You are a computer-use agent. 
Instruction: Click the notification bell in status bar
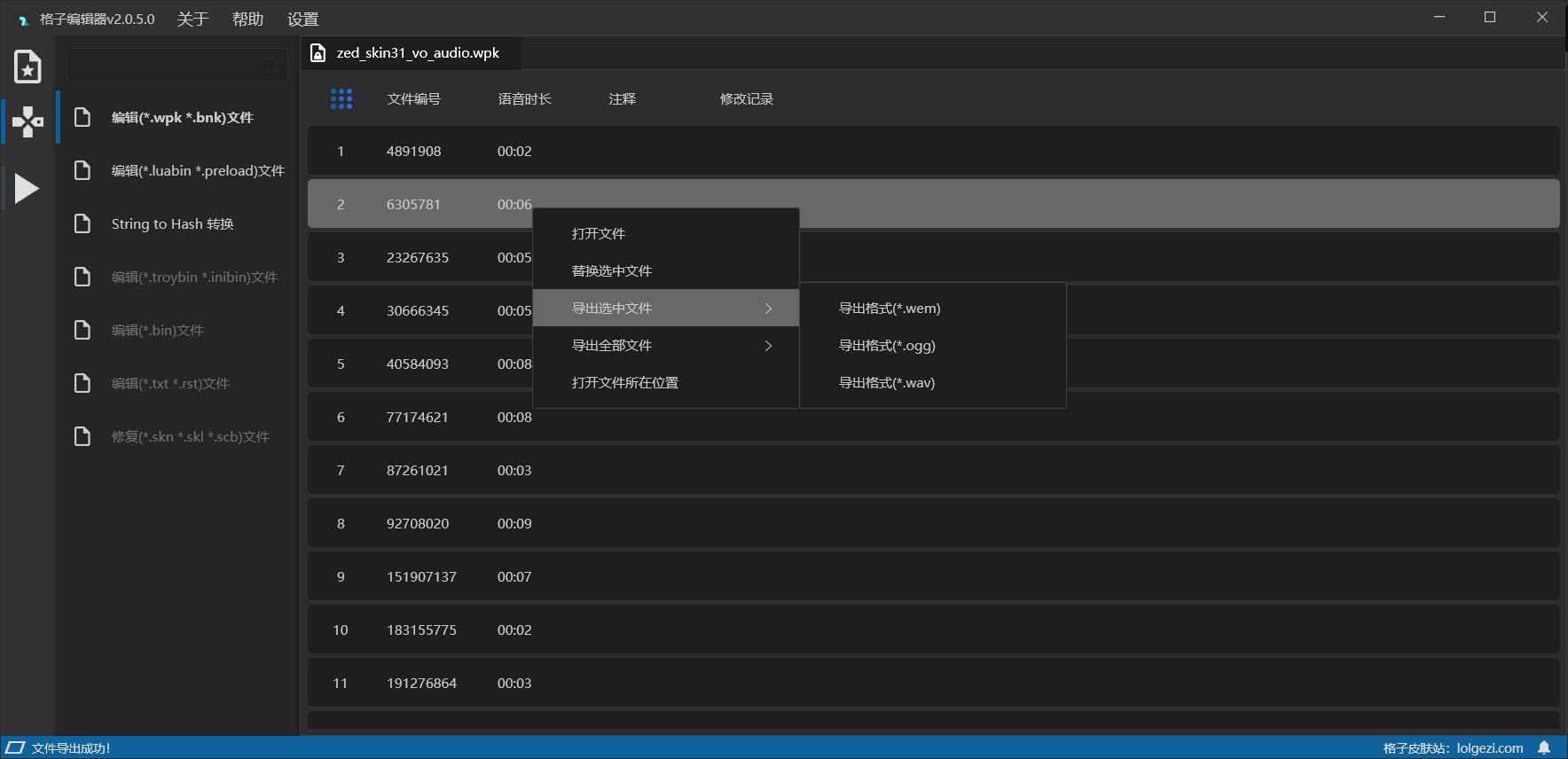[x=1544, y=747]
